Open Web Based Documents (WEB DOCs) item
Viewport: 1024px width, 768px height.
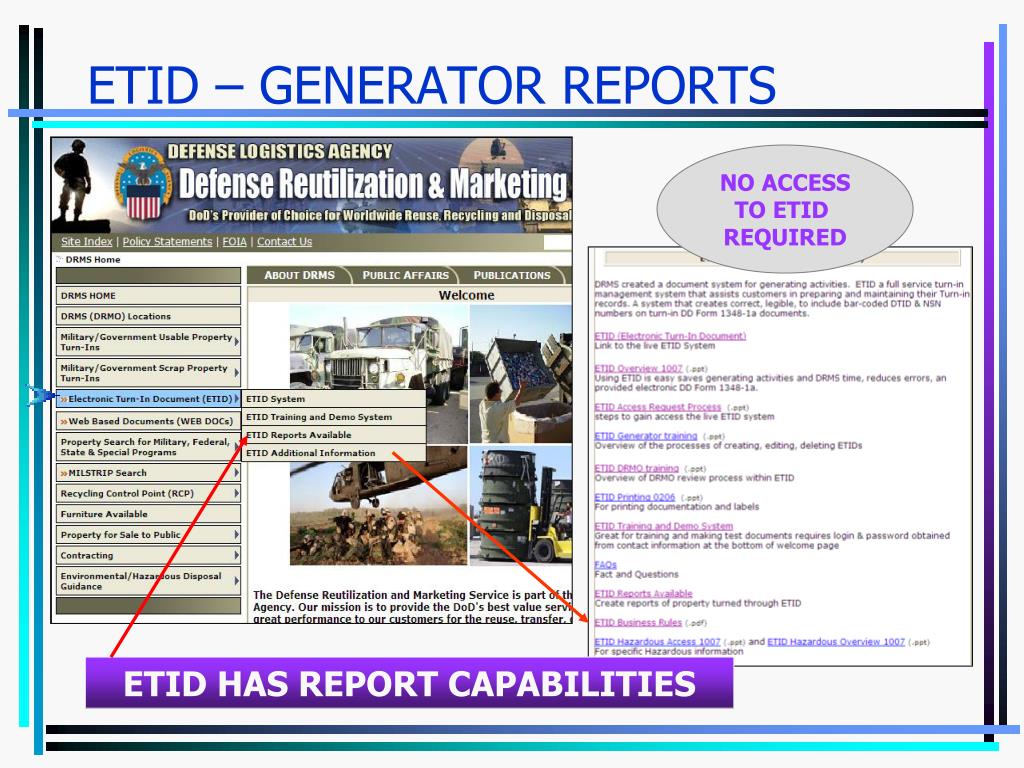pos(148,421)
